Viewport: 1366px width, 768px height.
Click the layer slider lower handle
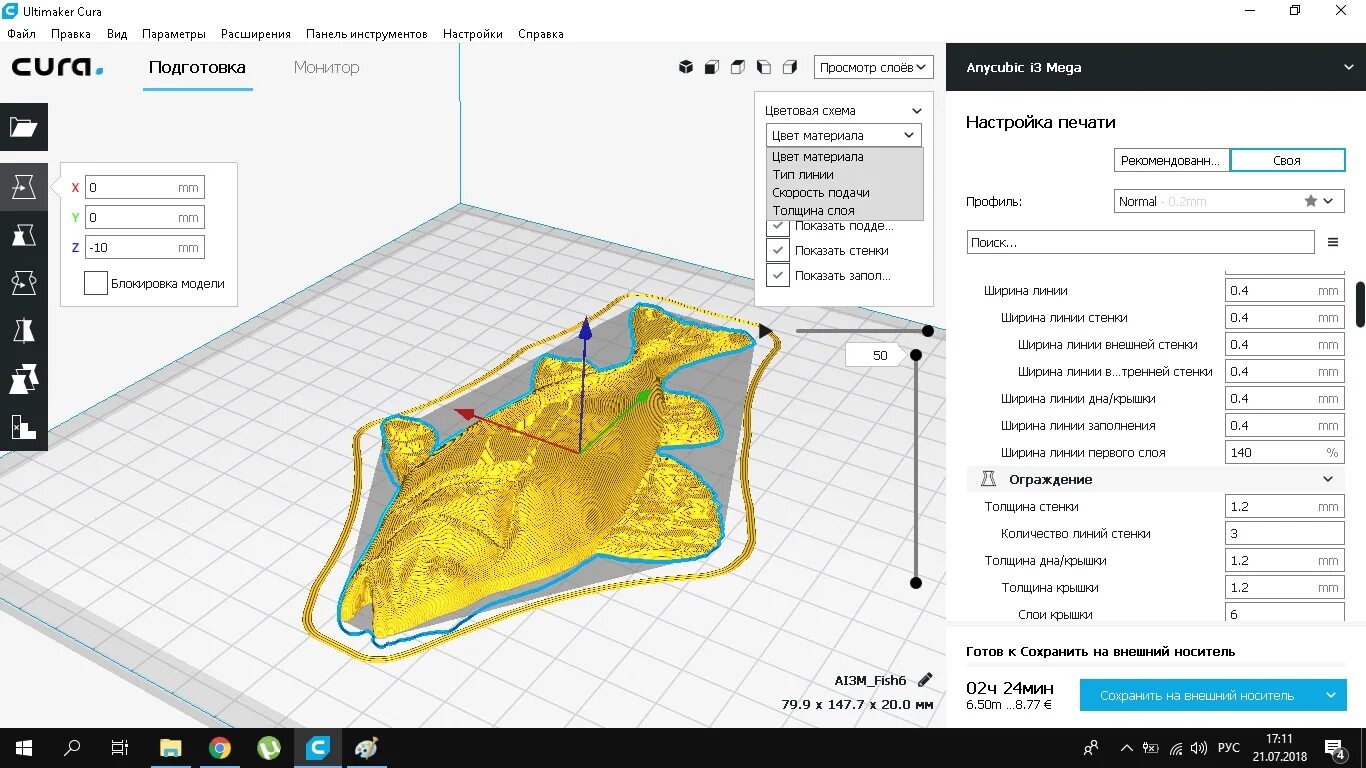tap(915, 583)
